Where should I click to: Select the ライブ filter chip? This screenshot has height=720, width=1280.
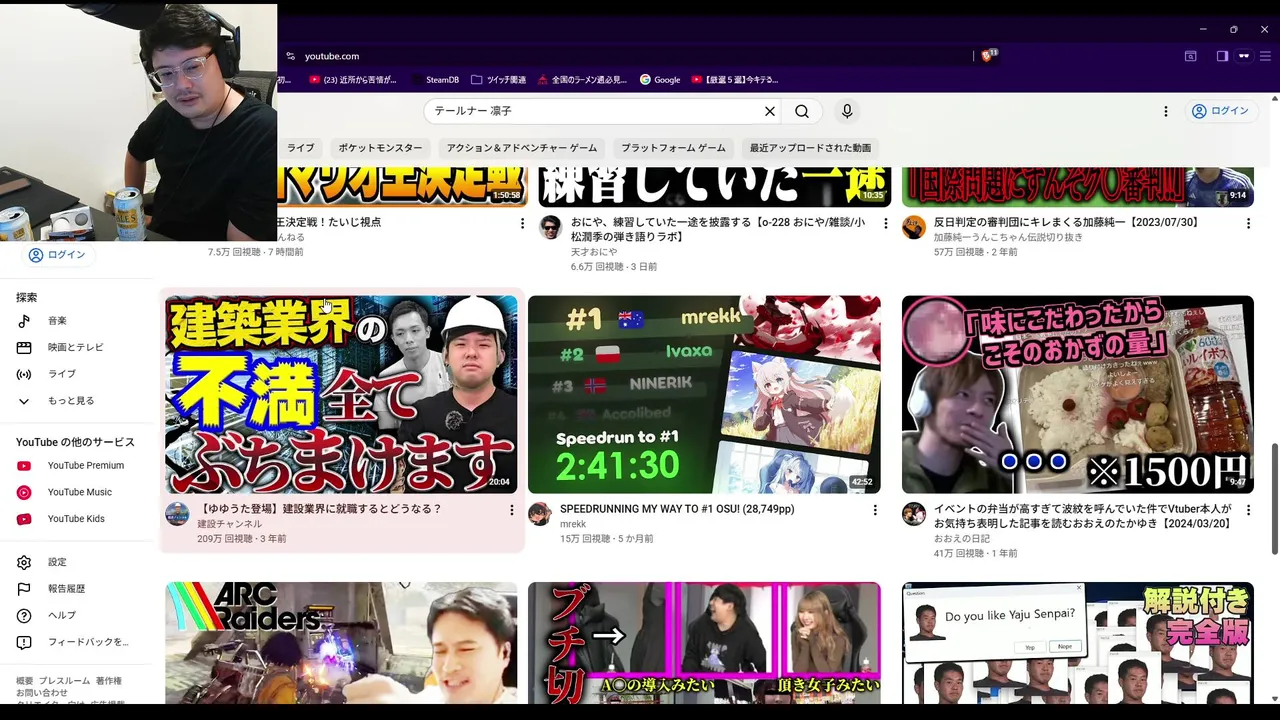(300, 148)
